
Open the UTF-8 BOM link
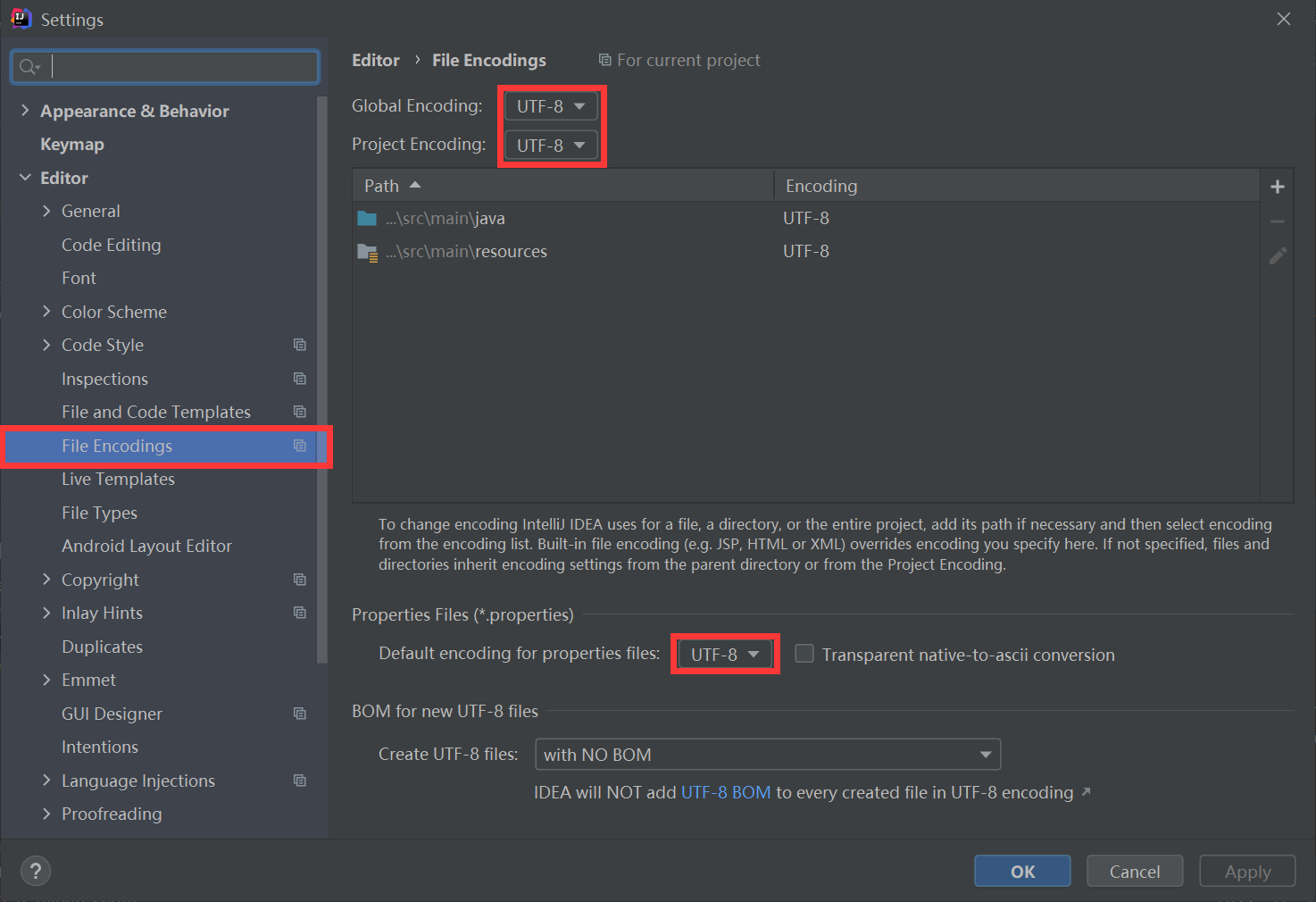tap(726, 793)
